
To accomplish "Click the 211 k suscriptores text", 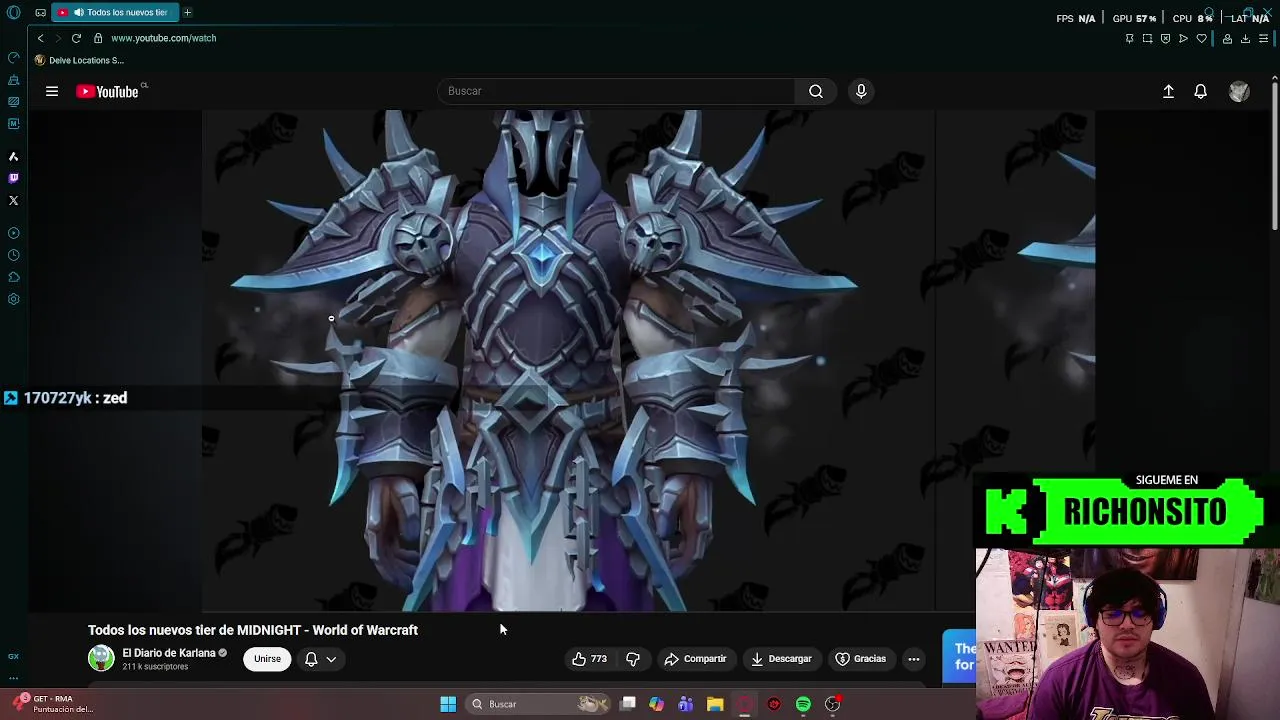I will 155,667.
